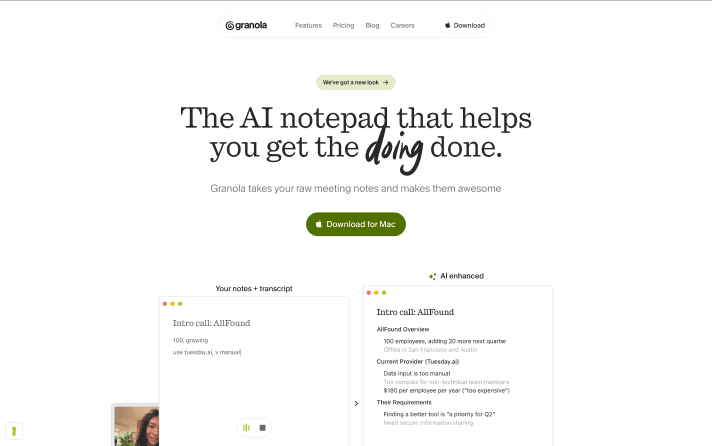Image resolution: width=712 pixels, height=446 pixels.
Task: Click red dot on AI enhanced window
Action: pos(369,292)
